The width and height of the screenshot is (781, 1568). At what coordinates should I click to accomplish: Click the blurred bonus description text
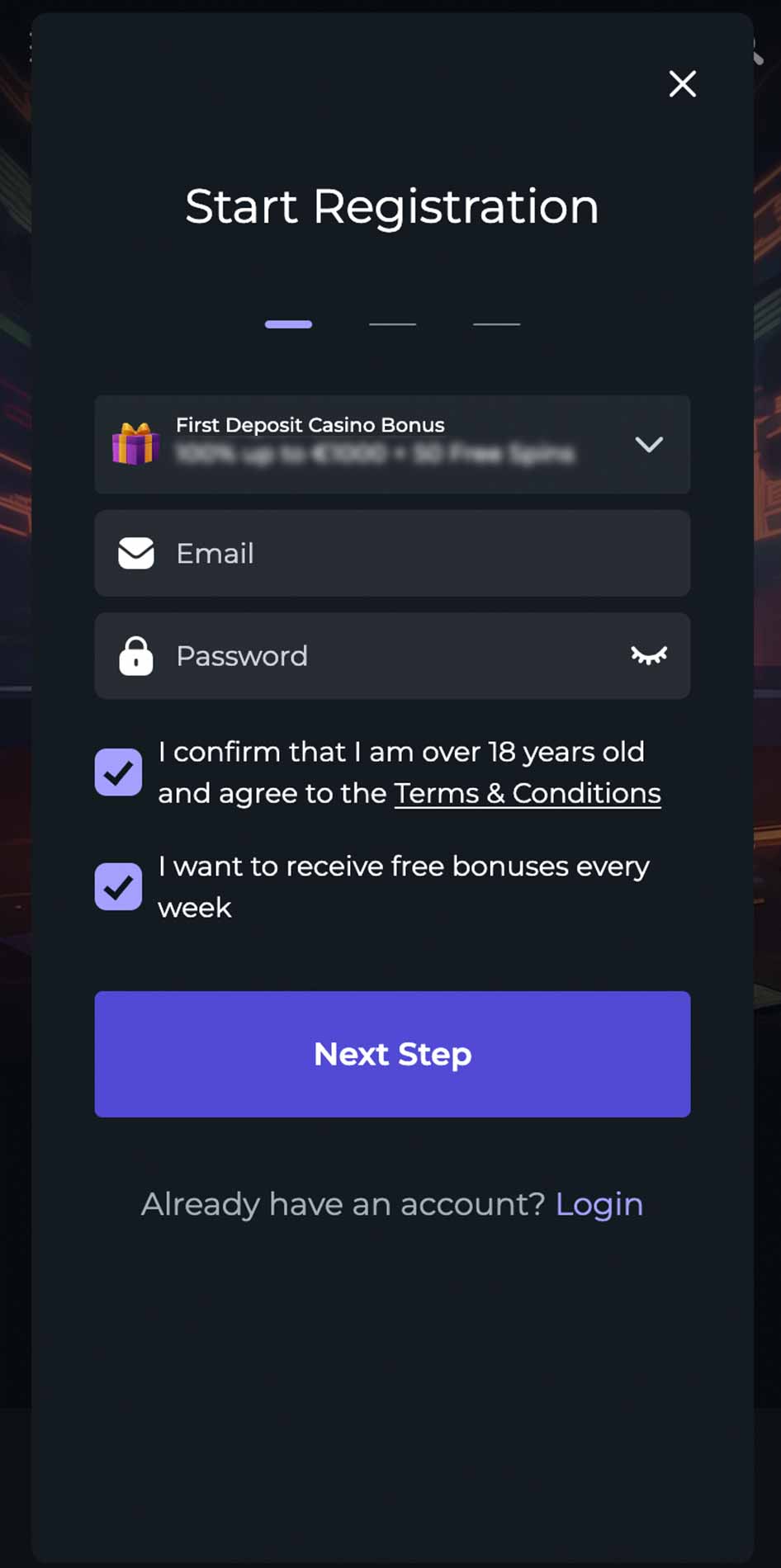click(x=375, y=454)
